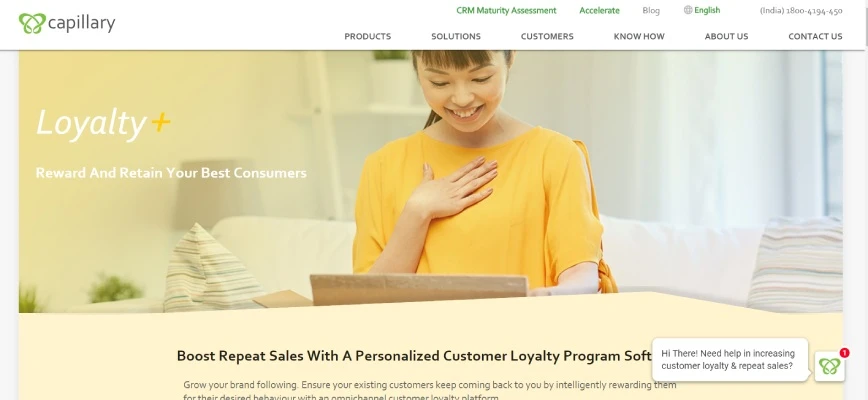Click the Capillary butterfly logo icon
This screenshot has height=400, width=868.
pos(32,23)
